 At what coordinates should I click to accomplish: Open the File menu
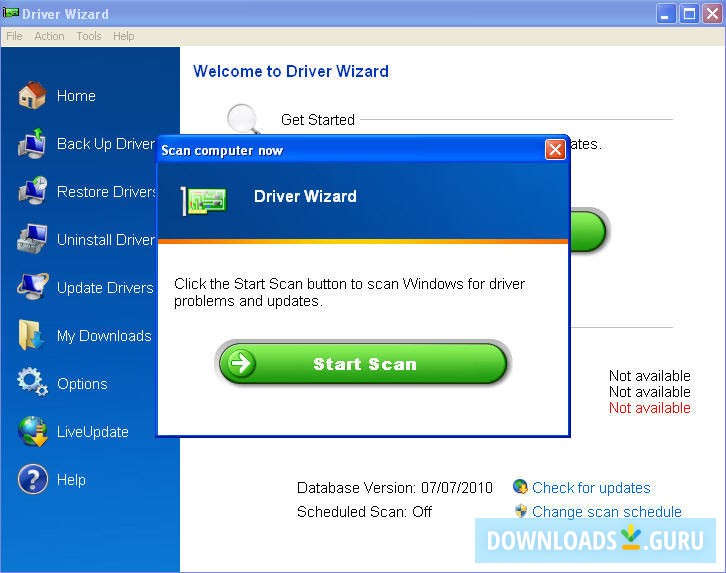point(14,36)
